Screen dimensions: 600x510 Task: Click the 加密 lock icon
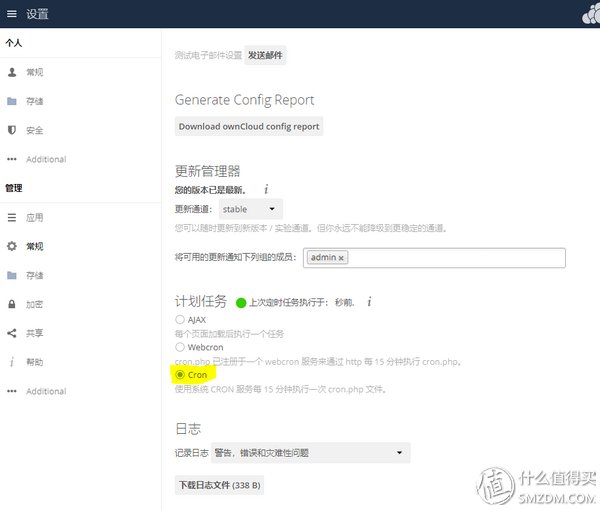click(x=12, y=304)
